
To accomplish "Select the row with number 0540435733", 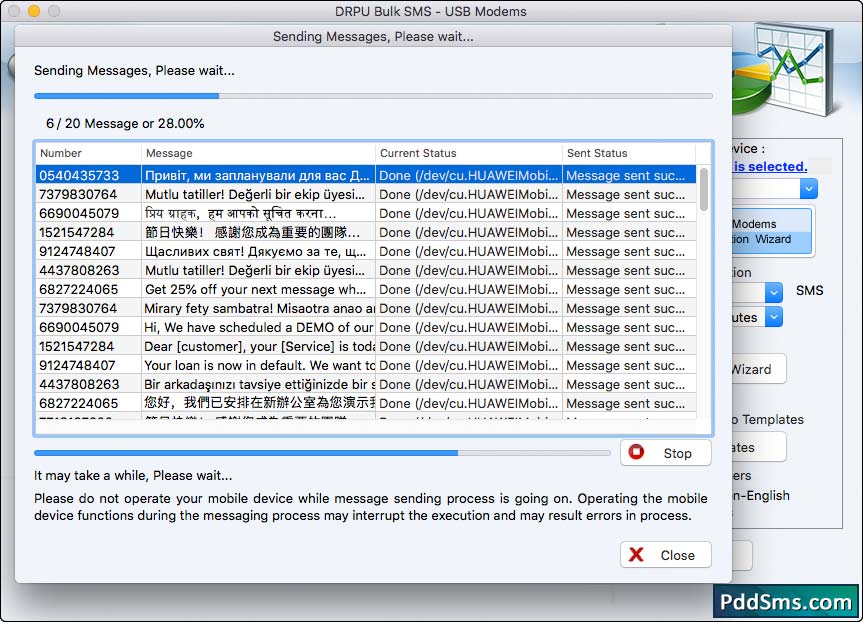I will click(366, 175).
